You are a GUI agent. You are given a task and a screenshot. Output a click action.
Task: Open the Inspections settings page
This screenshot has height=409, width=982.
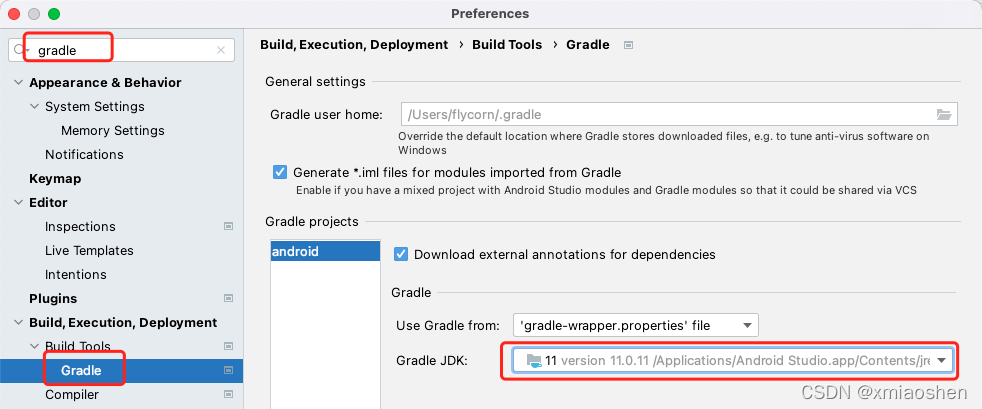pyautogui.click(x=80, y=226)
